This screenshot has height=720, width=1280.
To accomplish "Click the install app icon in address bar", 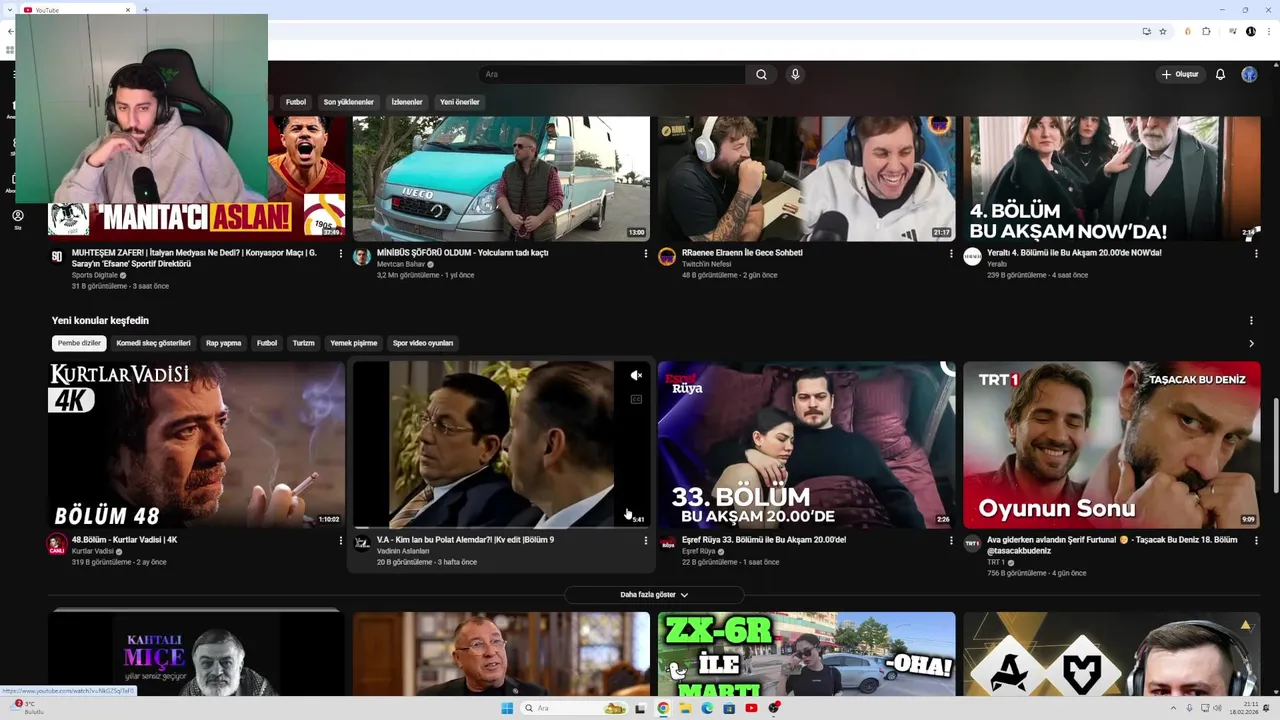I will coord(1146,31).
